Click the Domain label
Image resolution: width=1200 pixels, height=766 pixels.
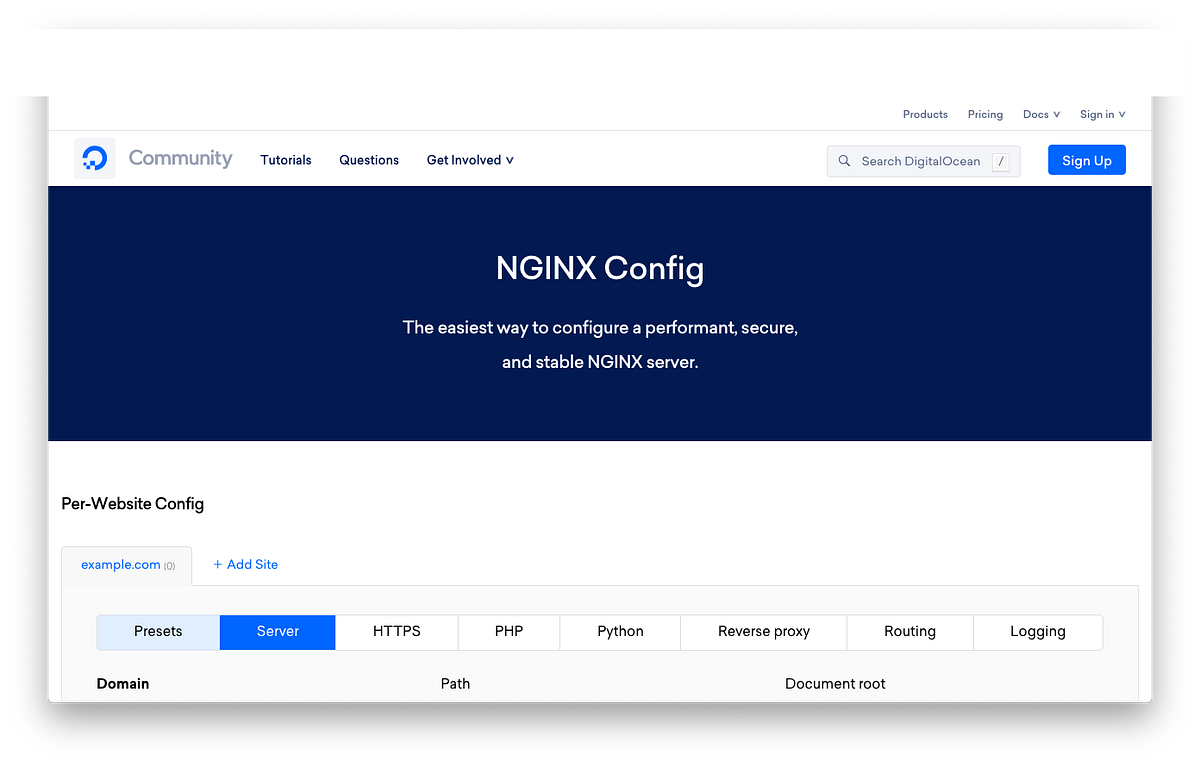coord(123,684)
